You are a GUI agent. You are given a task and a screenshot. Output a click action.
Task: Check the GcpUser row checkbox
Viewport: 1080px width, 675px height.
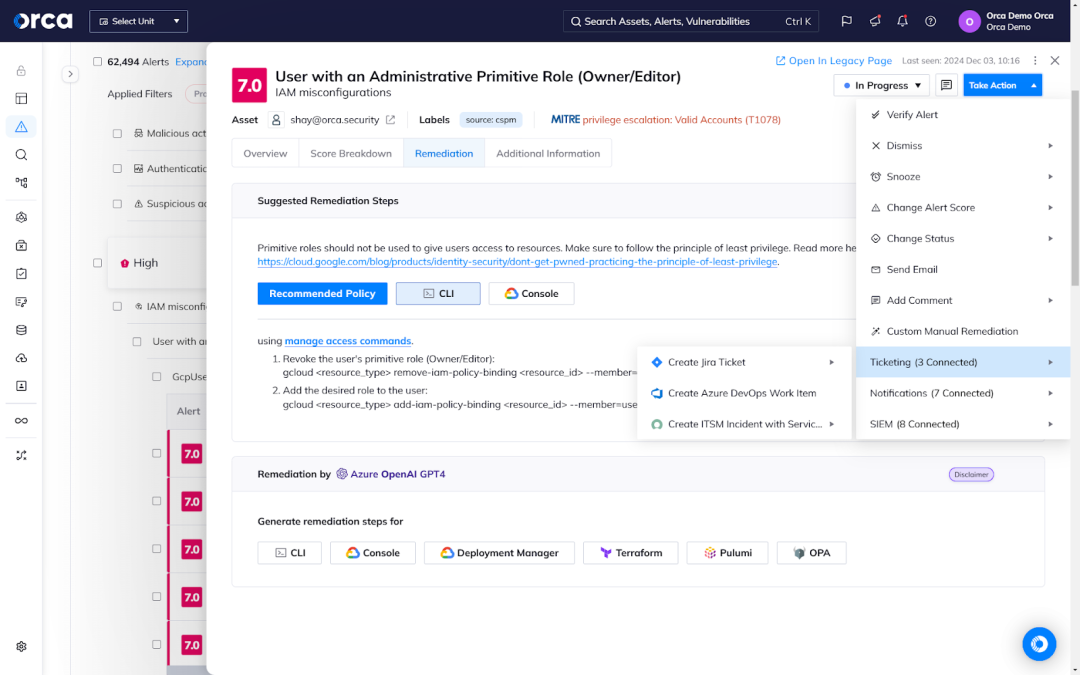pyautogui.click(x=157, y=377)
